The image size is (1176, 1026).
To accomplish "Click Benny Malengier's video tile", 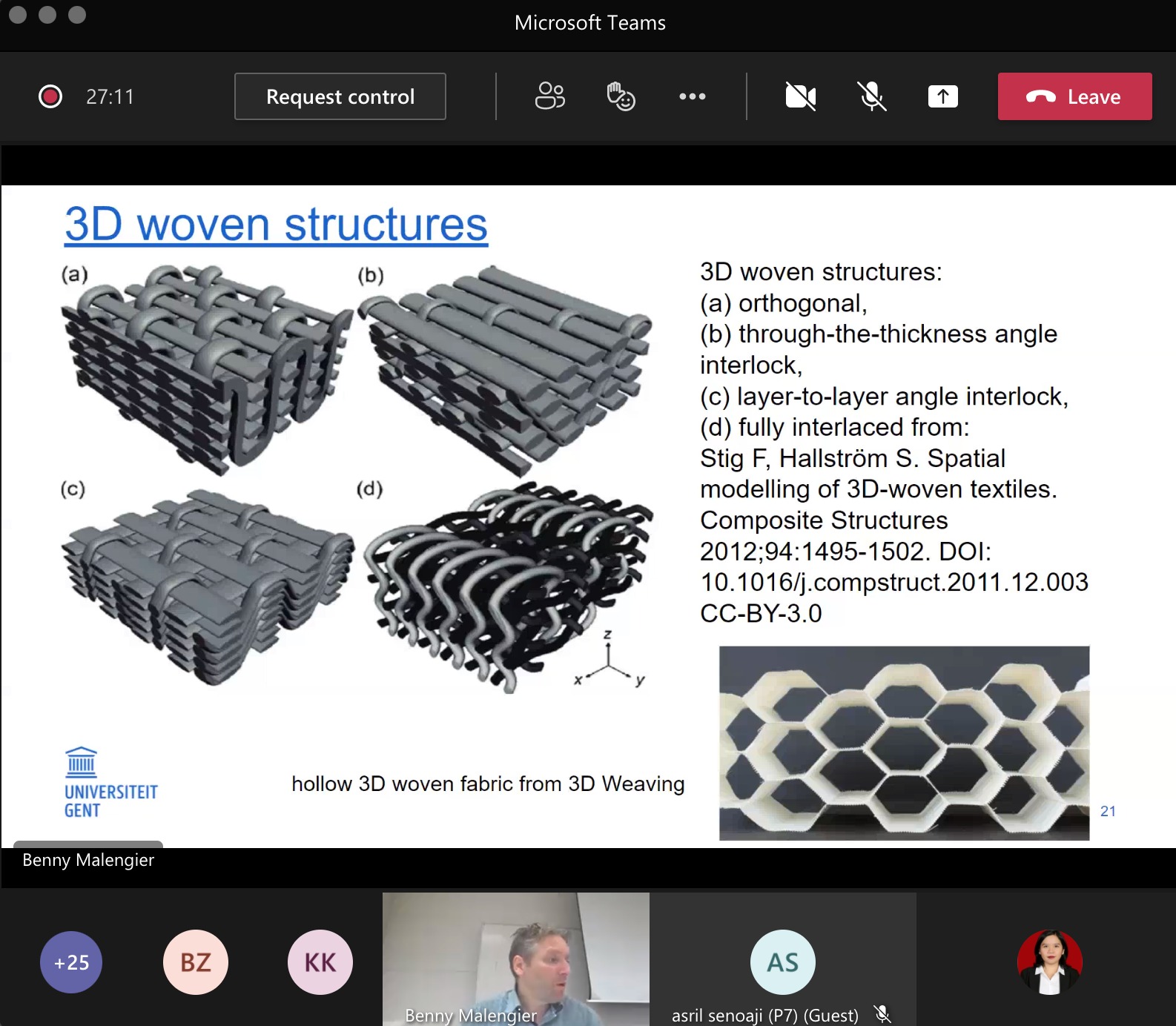I will click(515, 956).
